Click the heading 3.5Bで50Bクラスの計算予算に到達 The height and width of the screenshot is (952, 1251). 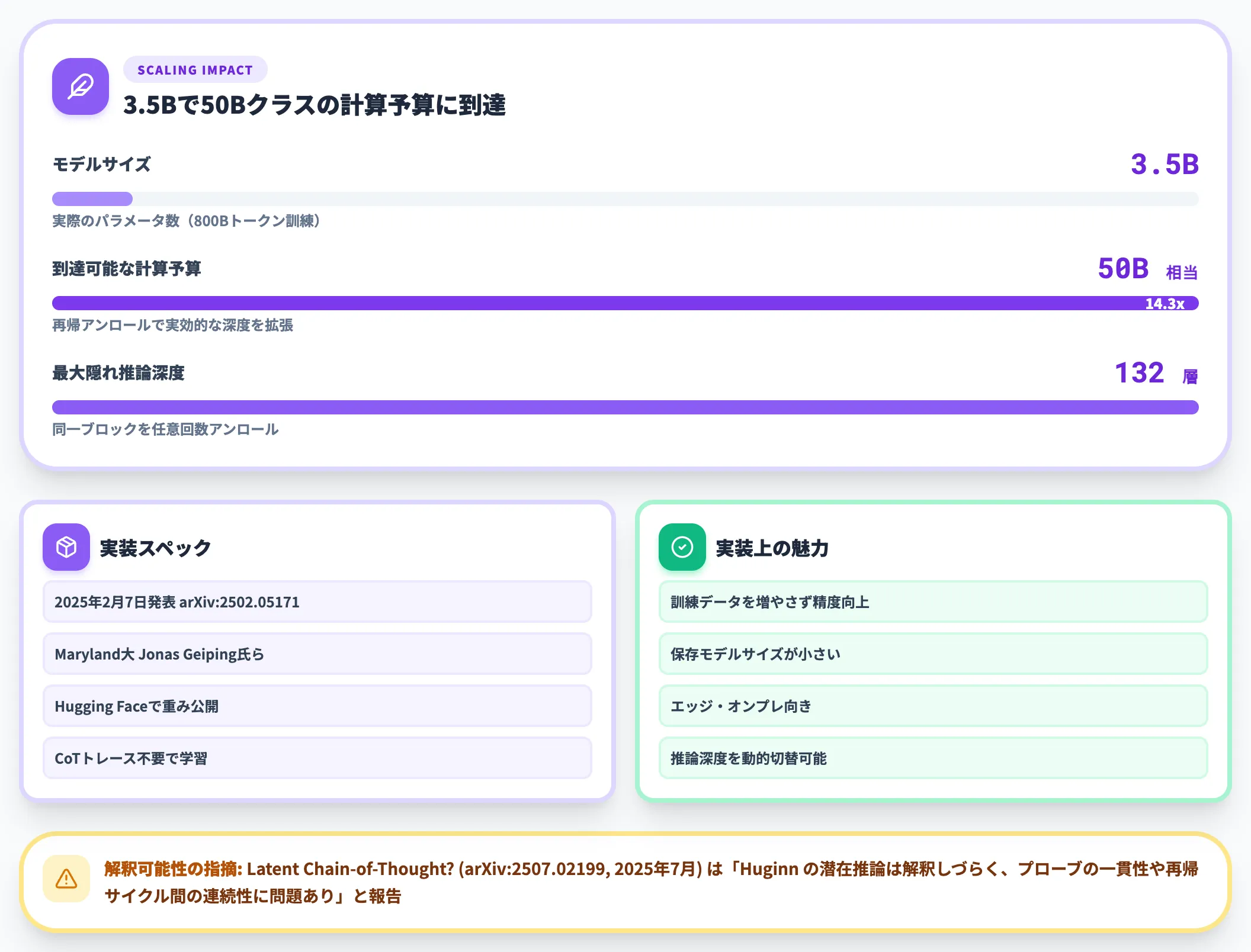click(x=314, y=105)
